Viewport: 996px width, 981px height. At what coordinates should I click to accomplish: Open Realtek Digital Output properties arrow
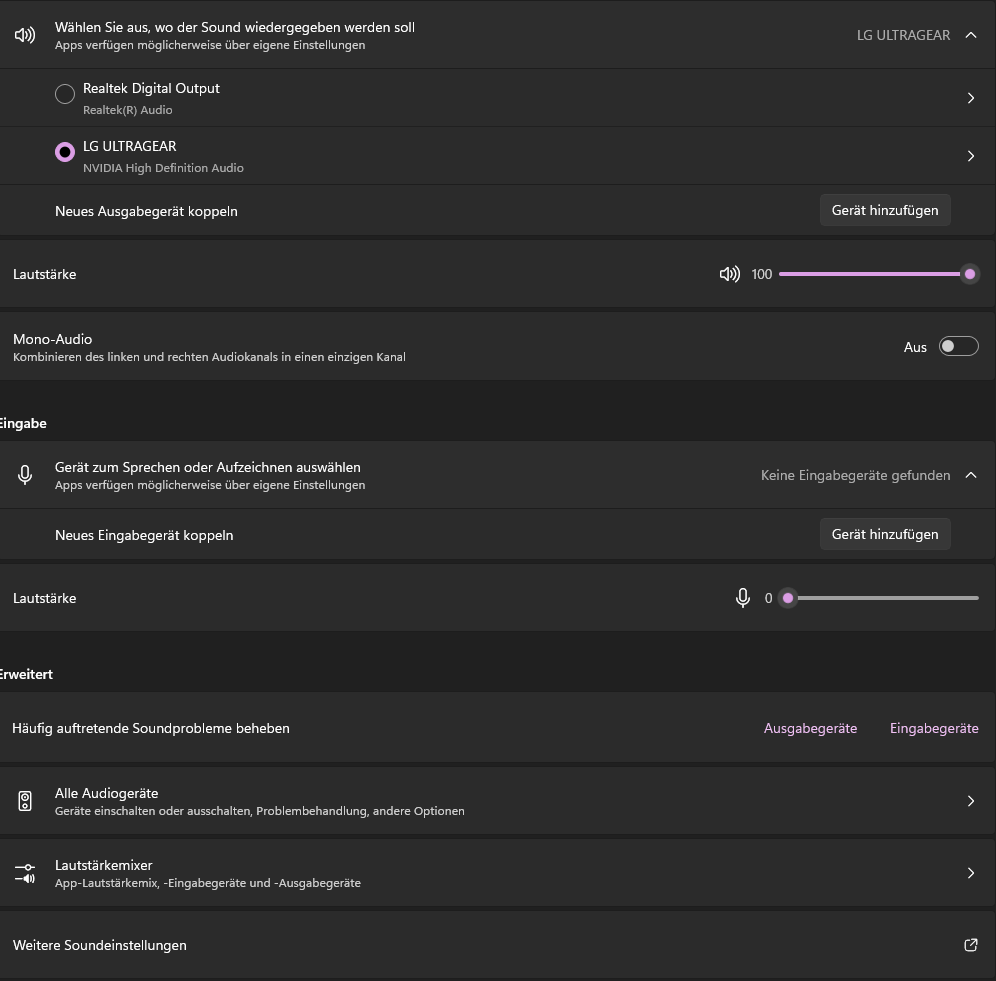coord(970,98)
